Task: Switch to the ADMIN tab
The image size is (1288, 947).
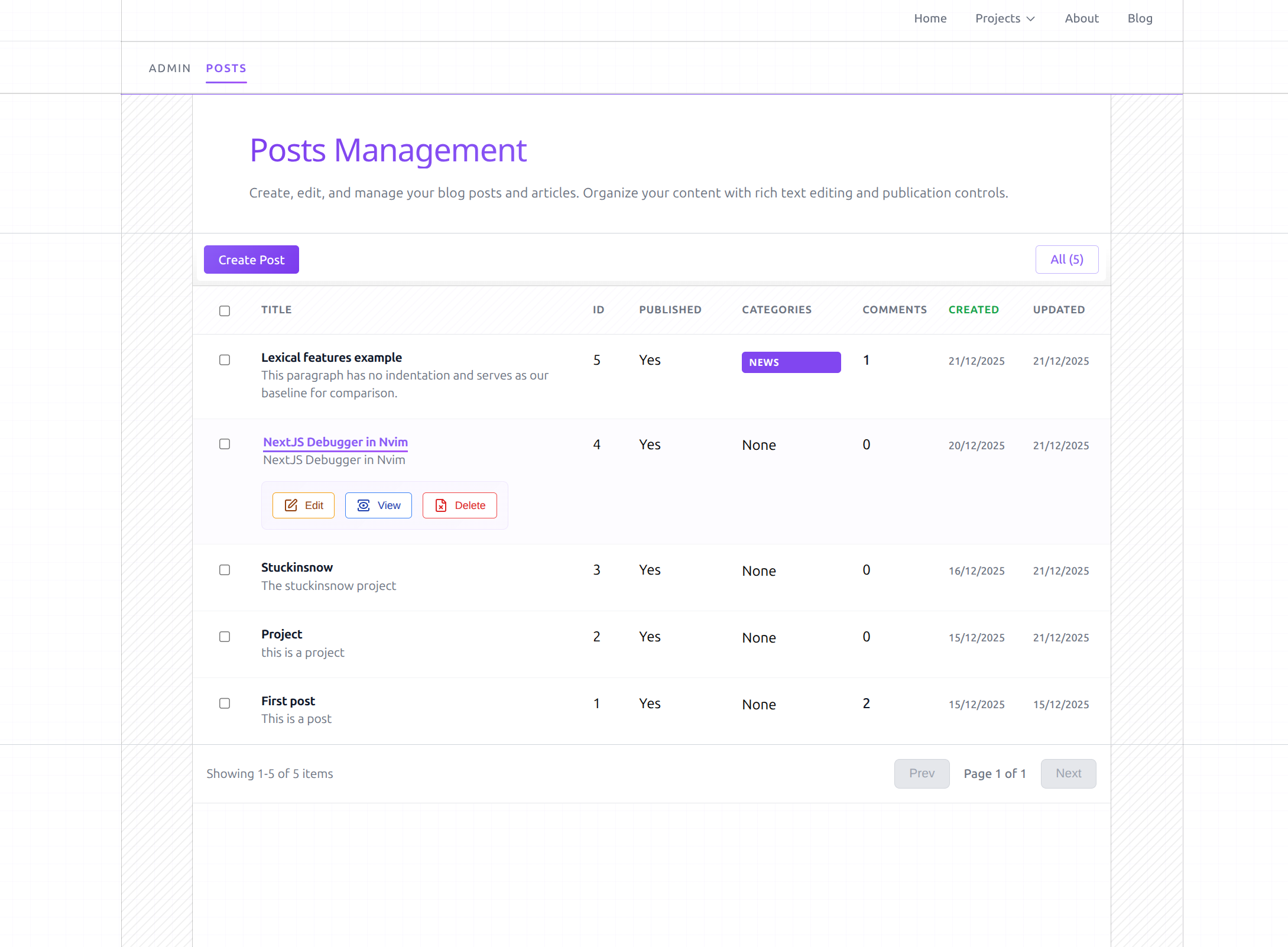Action: point(170,68)
